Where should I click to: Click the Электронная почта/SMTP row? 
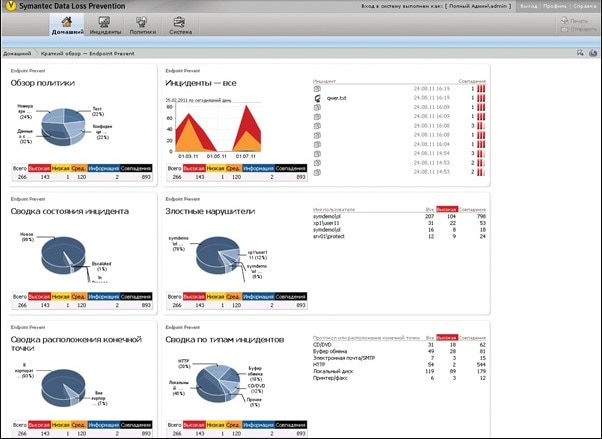pos(399,358)
